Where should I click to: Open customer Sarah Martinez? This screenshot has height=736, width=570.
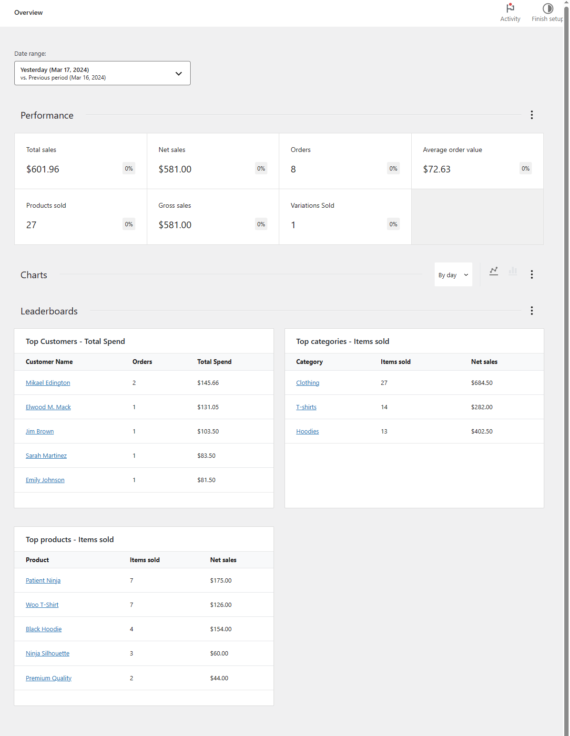tap(46, 456)
